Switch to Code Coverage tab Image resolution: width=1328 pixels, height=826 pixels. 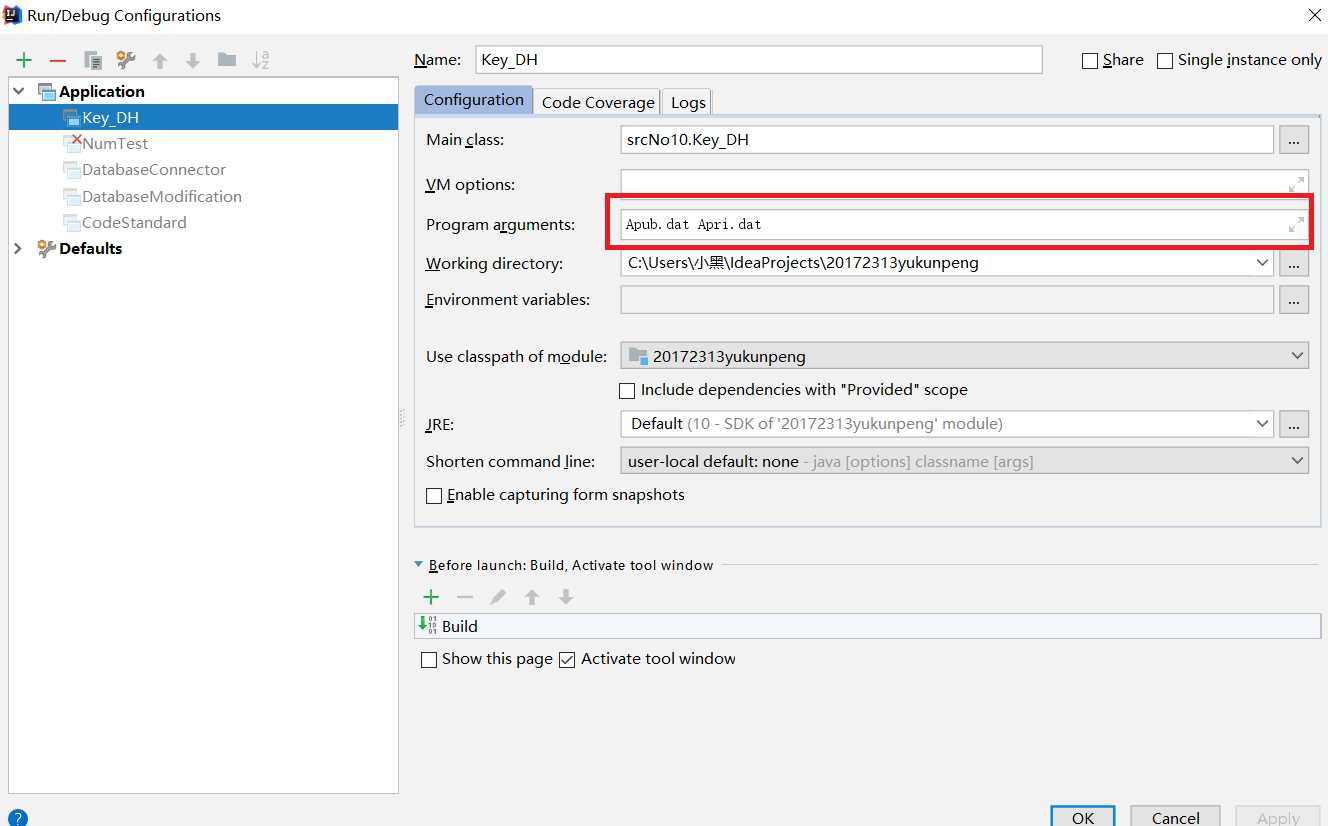pos(597,102)
